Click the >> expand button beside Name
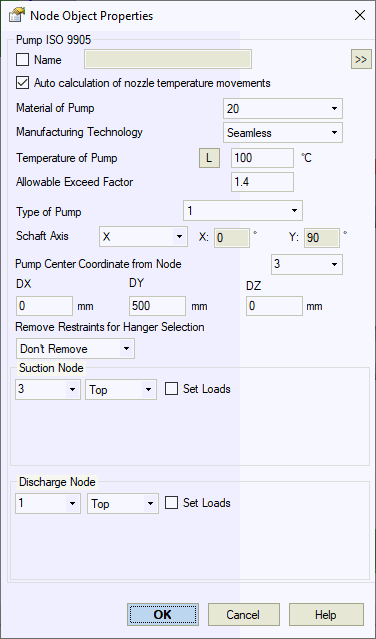This screenshot has height=639, width=376. tap(361, 59)
